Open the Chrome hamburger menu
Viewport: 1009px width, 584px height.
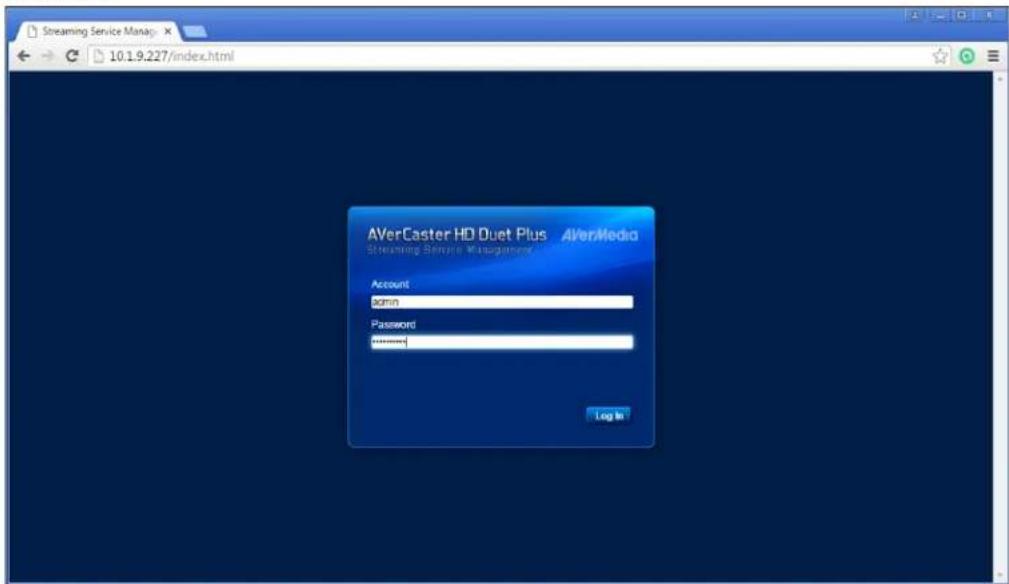click(993, 56)
